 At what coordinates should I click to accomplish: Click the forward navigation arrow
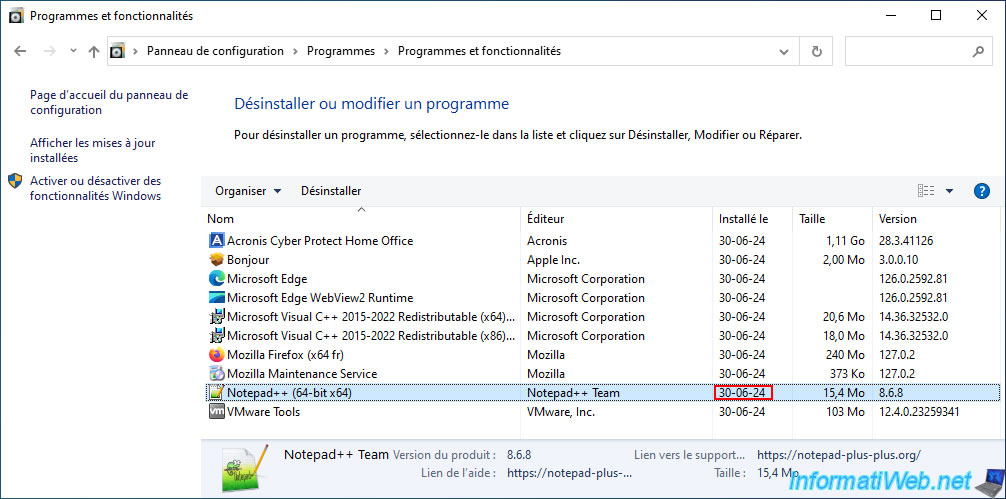coord(50,51)
